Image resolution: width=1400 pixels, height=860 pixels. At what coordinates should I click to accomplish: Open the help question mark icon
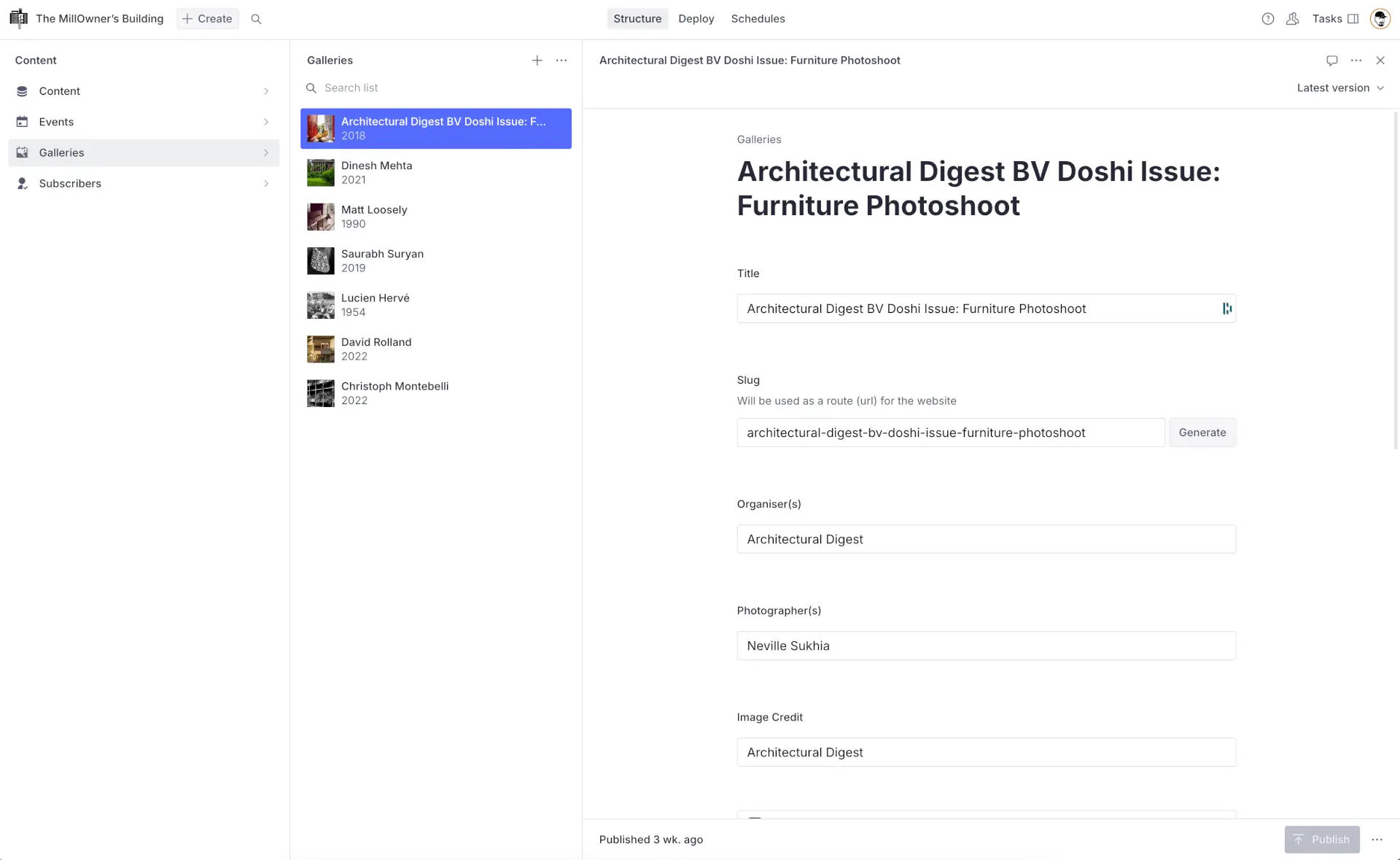point(1267,19)
